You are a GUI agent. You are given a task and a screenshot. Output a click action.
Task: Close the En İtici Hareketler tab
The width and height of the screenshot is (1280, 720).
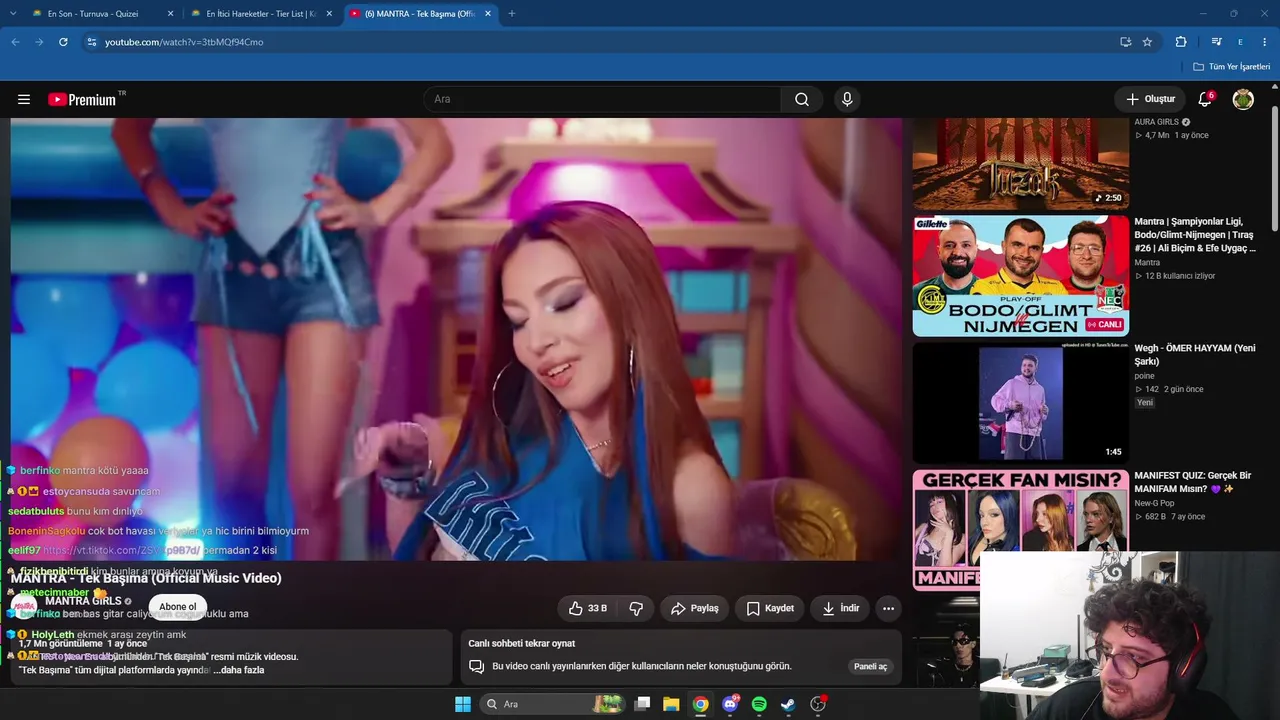pyautogui.click(x=329, y=14)
